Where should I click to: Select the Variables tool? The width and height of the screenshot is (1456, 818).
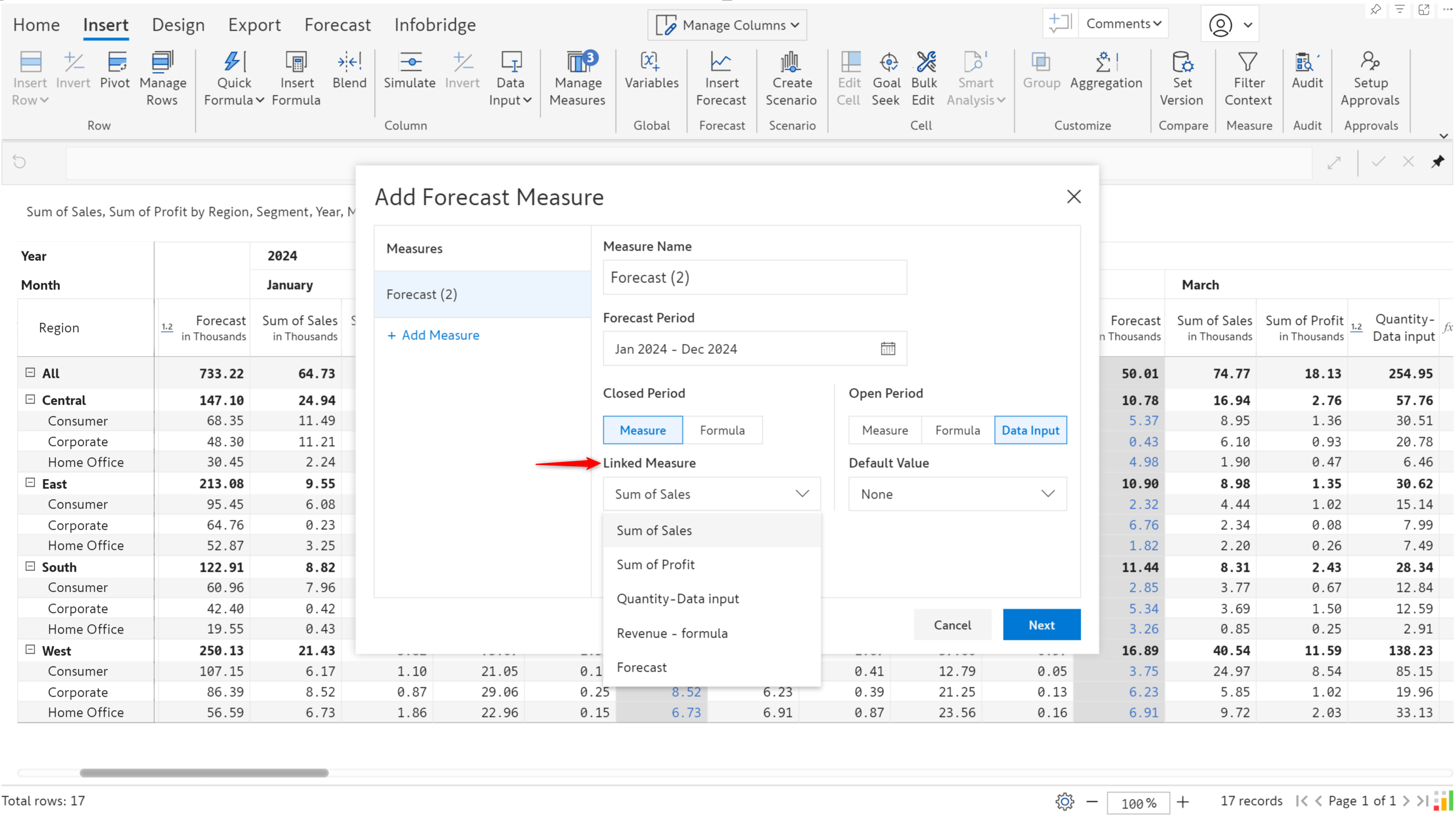(651, 70)
